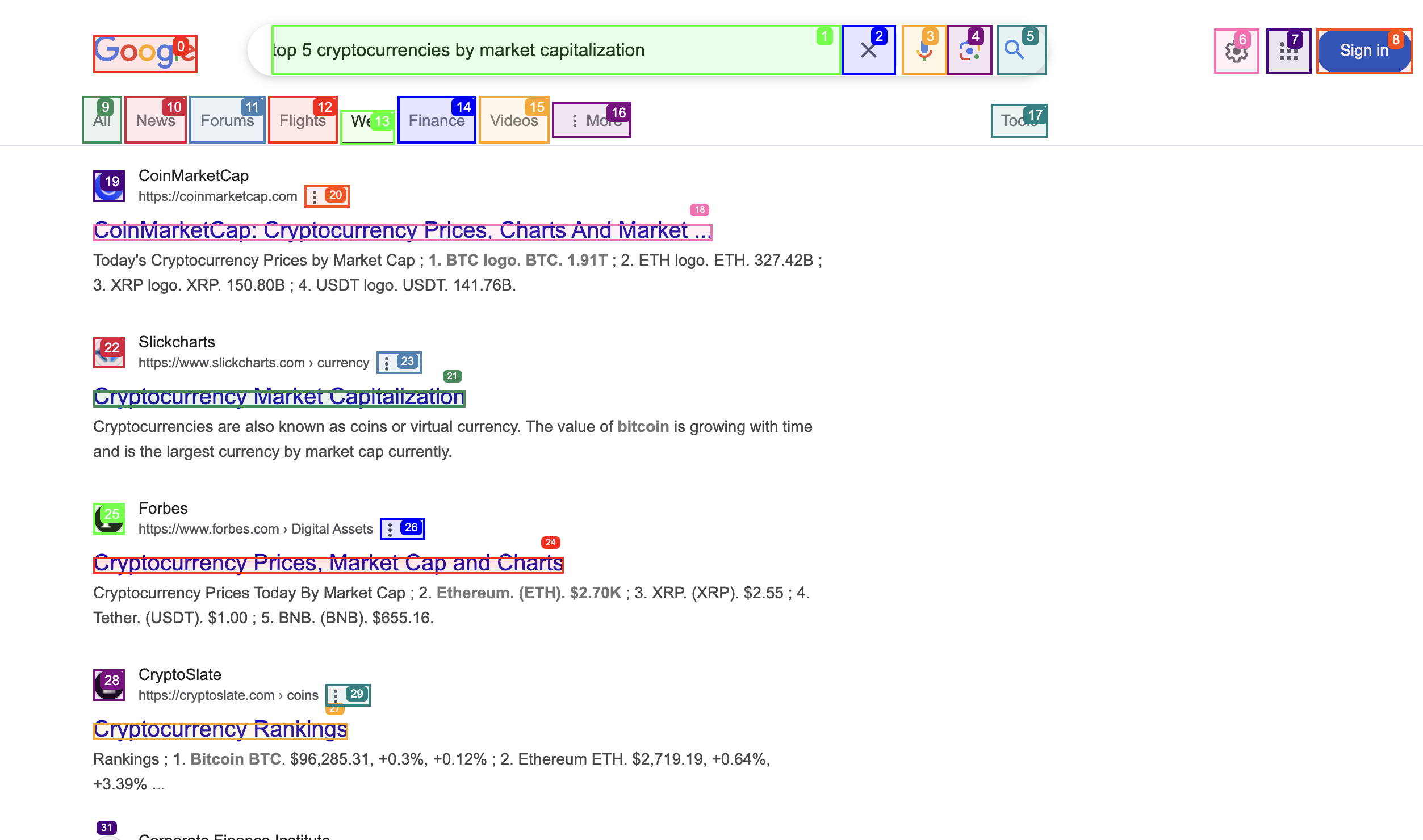Switch to the News tab
This screenshot has height=840, width=1423.
(x=155, y=120)
